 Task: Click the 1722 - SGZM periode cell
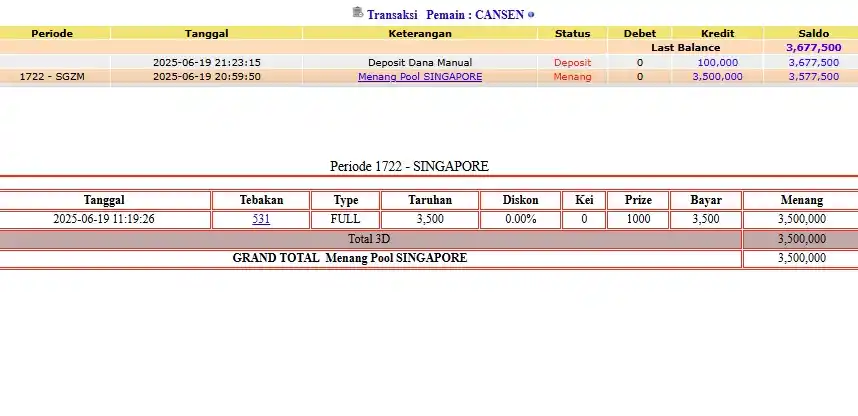[x=52, y=77]
